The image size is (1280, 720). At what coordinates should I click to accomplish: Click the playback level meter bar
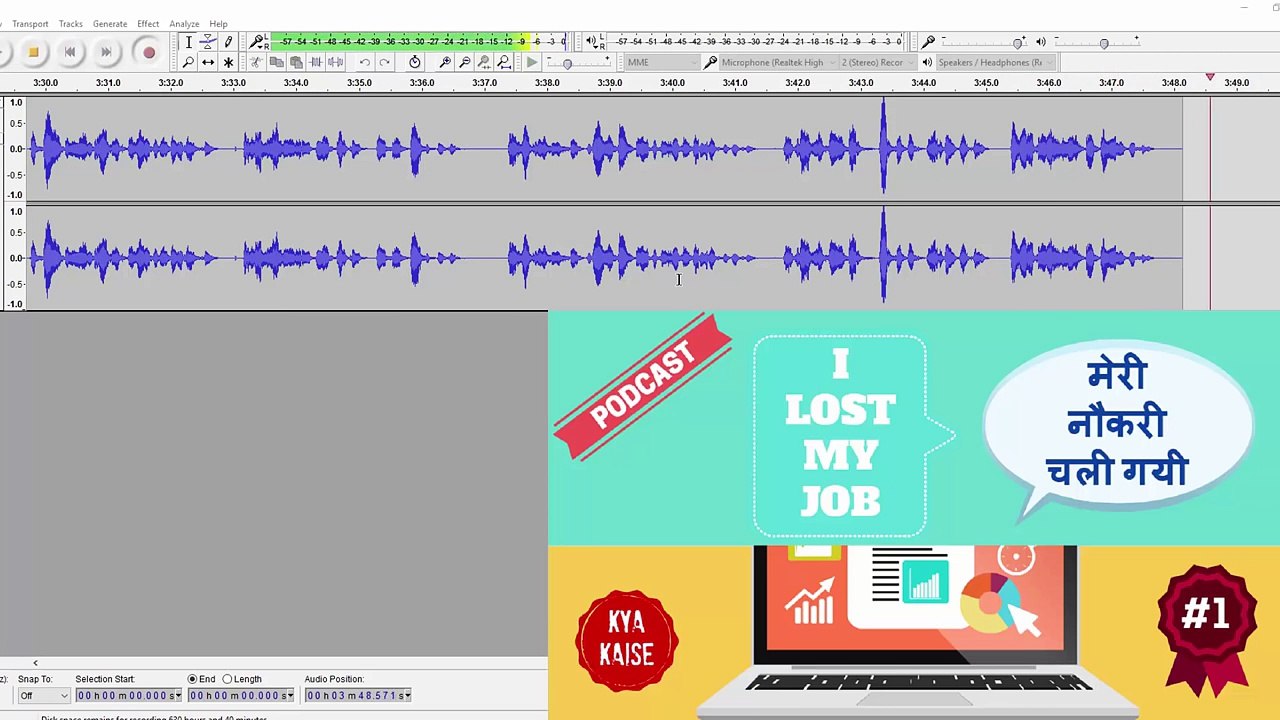(x=757, y=41)
